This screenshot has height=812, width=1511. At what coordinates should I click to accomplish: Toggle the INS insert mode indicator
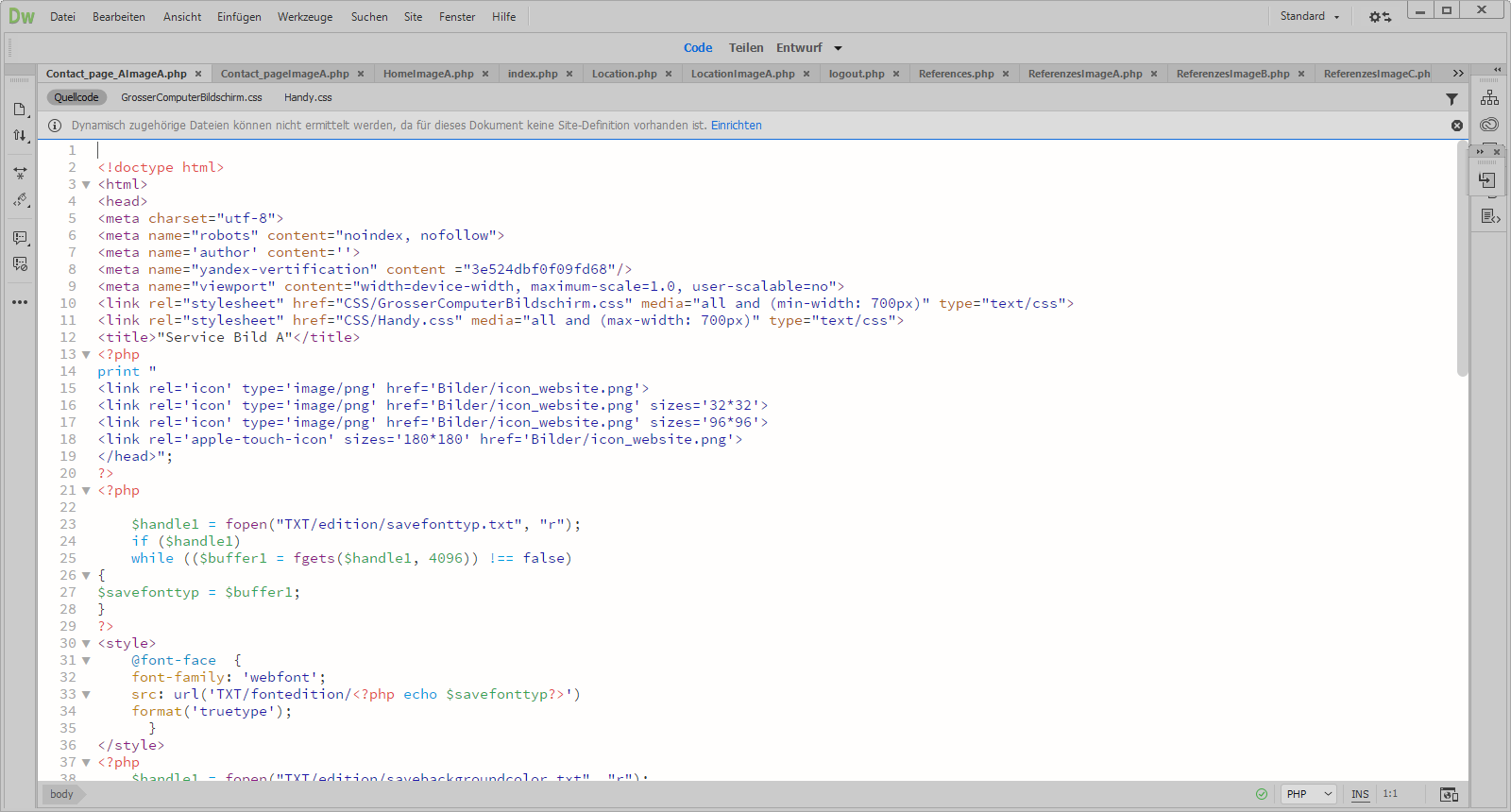pos(1360,794)
